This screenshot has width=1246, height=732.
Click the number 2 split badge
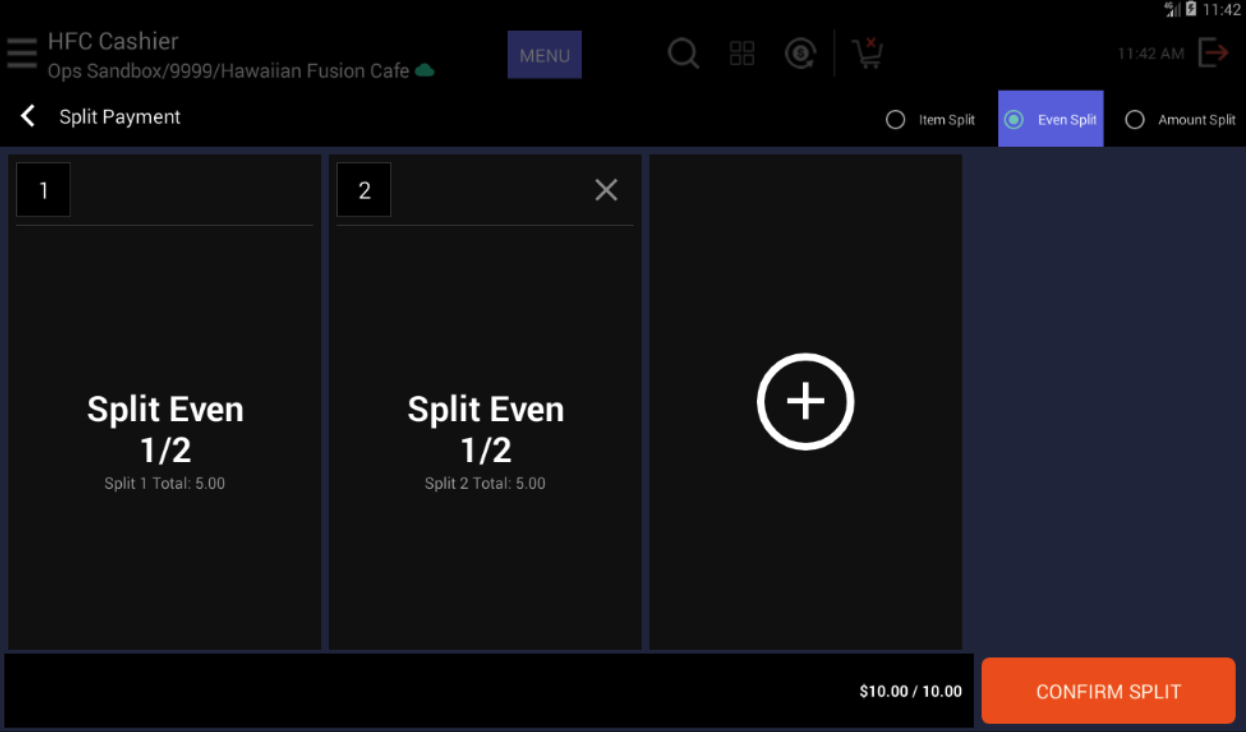tap(364, 190)
